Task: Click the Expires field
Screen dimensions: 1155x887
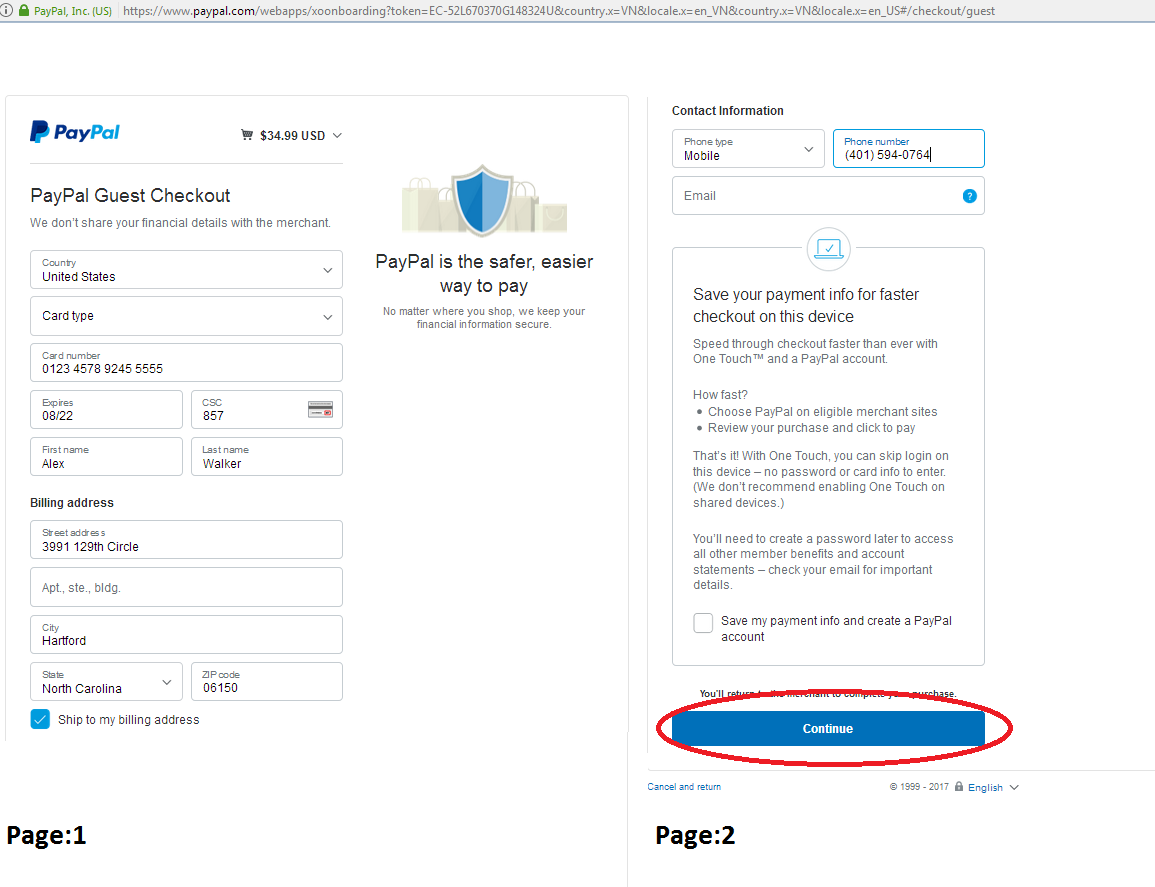Action: [x=106, y=410]
